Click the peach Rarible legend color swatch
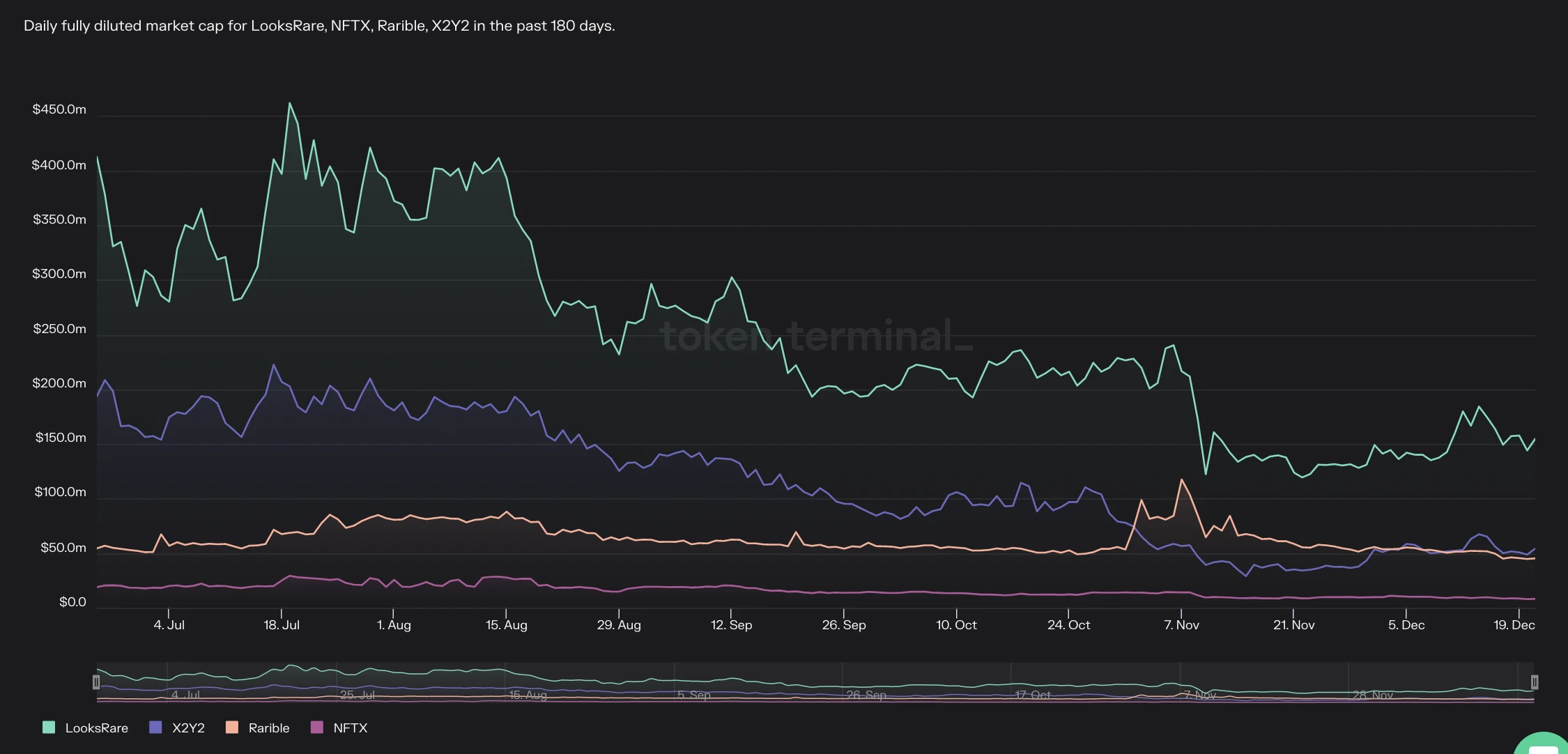 pyautogui.click(x=232, y=728)
